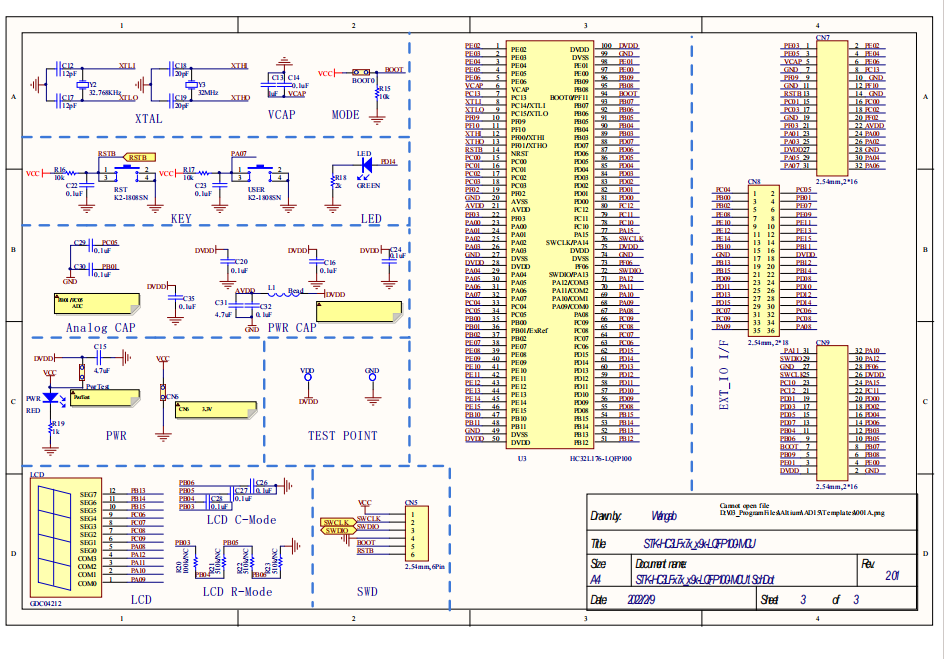This screenshot has width=944, height=659.
Task: Click the yellow PwrTest note
Action: (105, 398)
